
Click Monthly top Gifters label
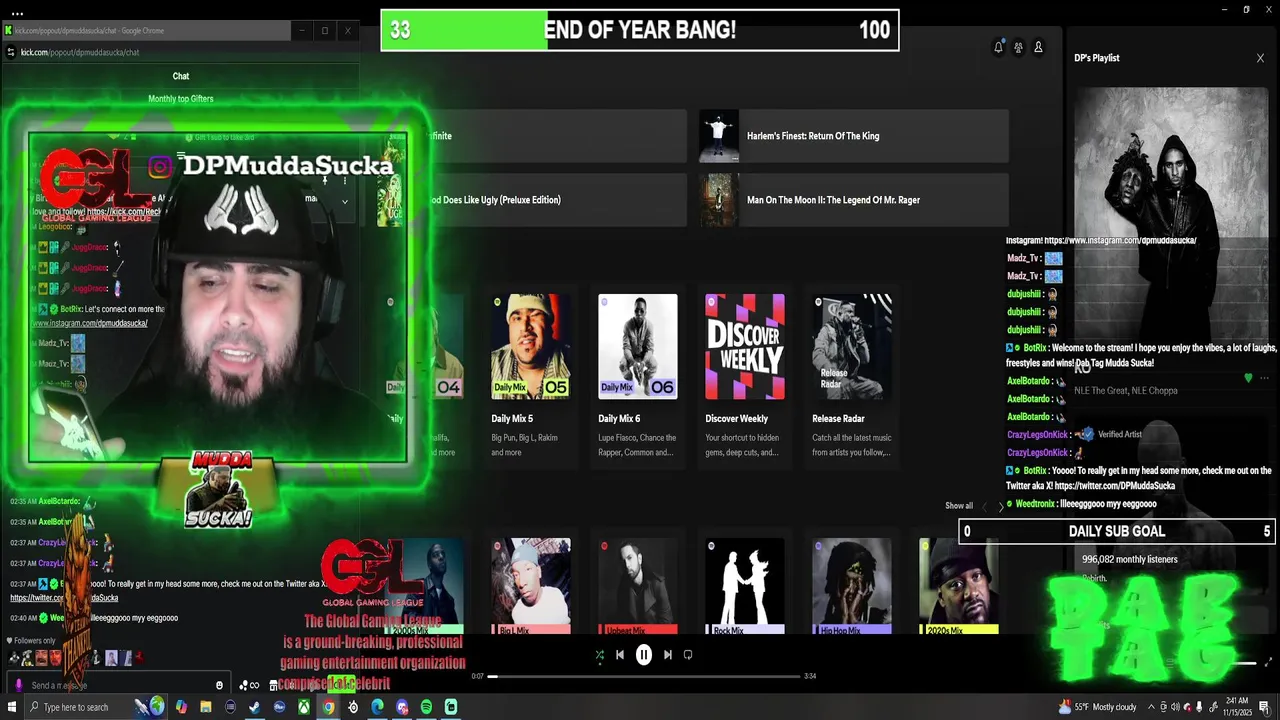pos(181,99)
